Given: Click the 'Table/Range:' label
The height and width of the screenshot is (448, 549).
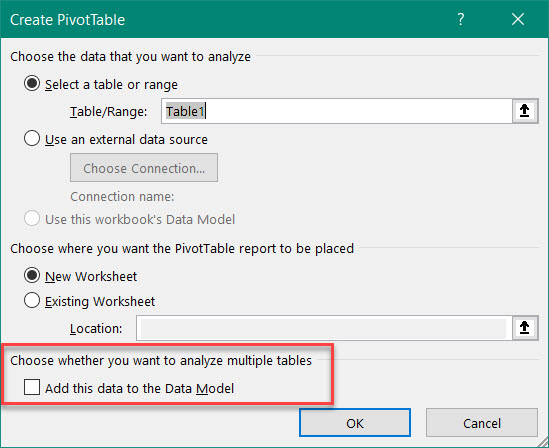Looking at the screenshot, I should 109,112.
